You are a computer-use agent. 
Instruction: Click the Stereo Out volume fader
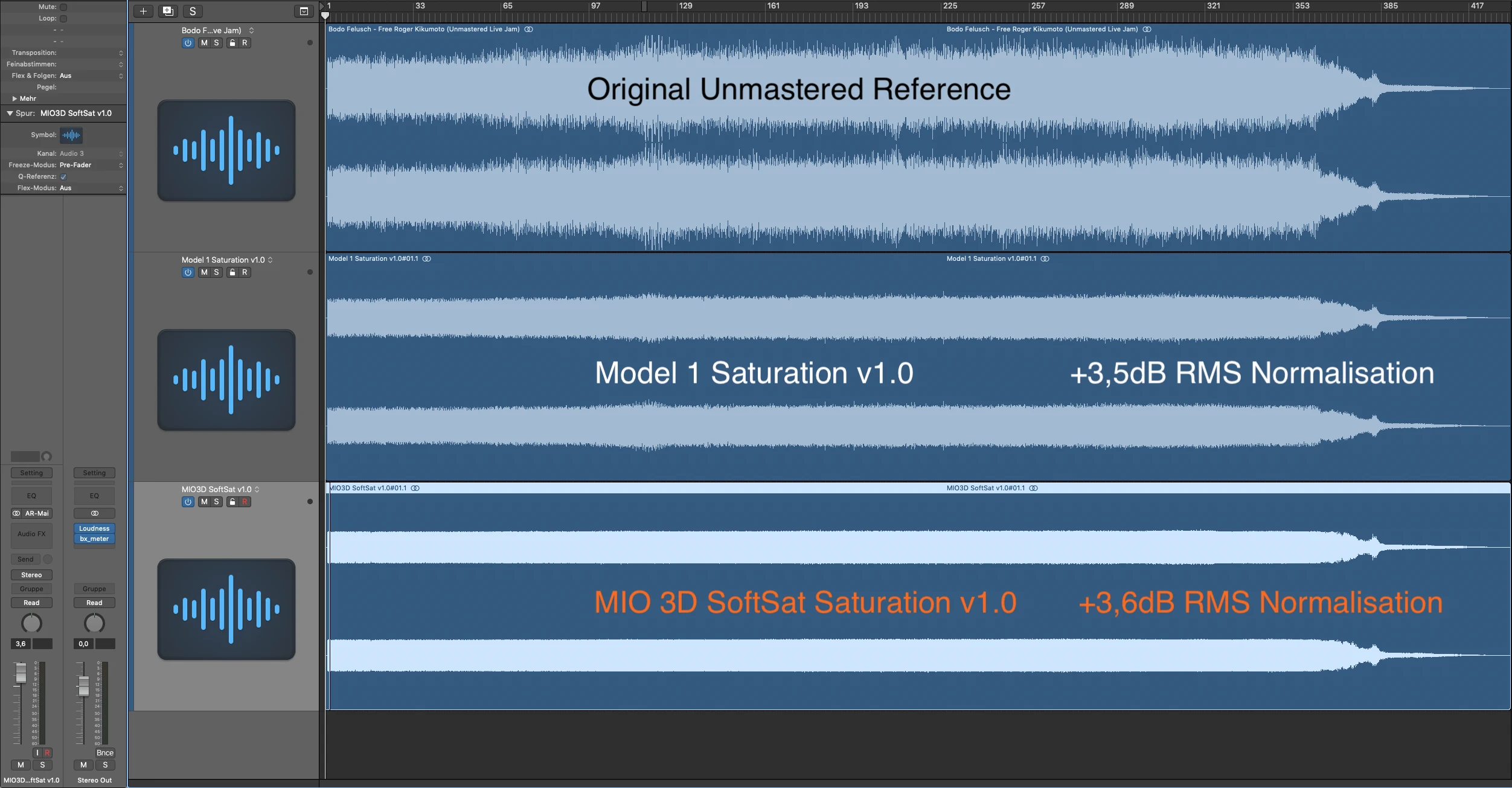[84, 685]
